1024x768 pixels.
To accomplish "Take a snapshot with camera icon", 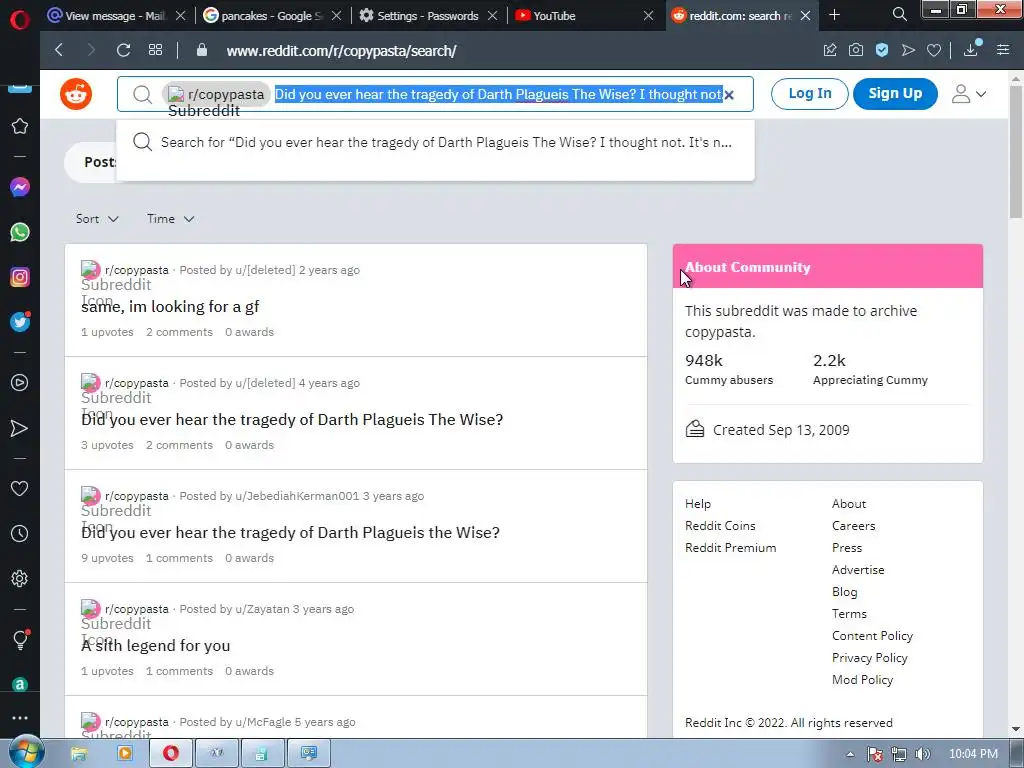I will [x=856, y=50].
